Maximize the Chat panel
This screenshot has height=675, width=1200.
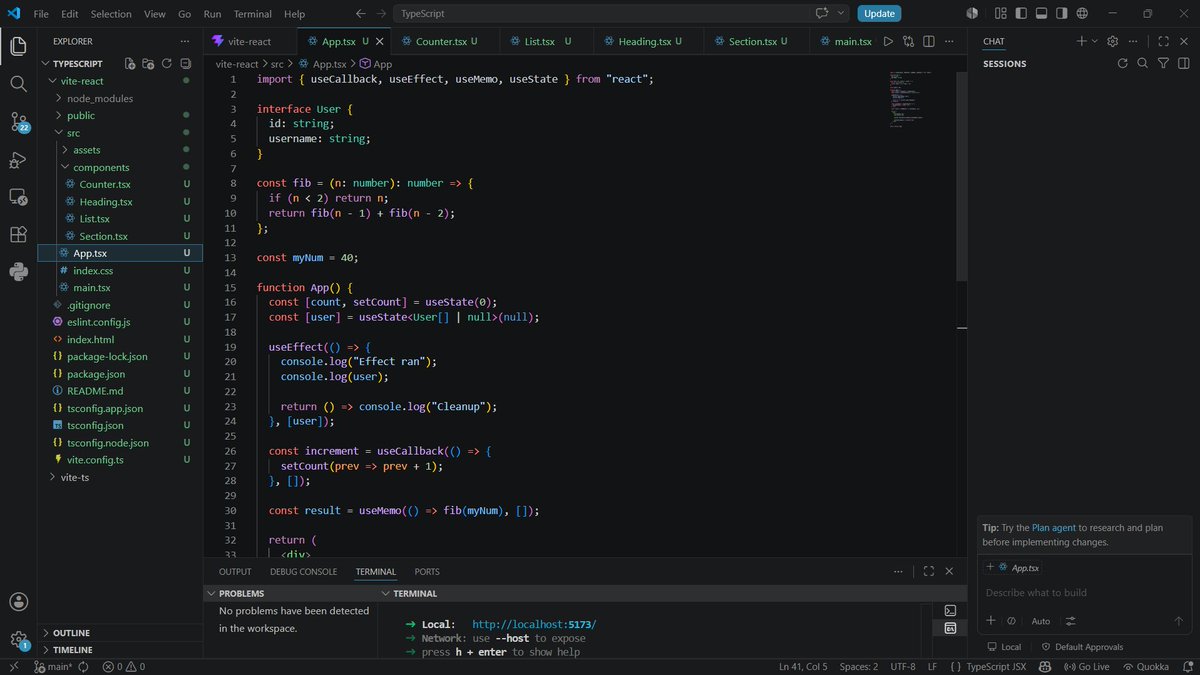(1163, 41)
